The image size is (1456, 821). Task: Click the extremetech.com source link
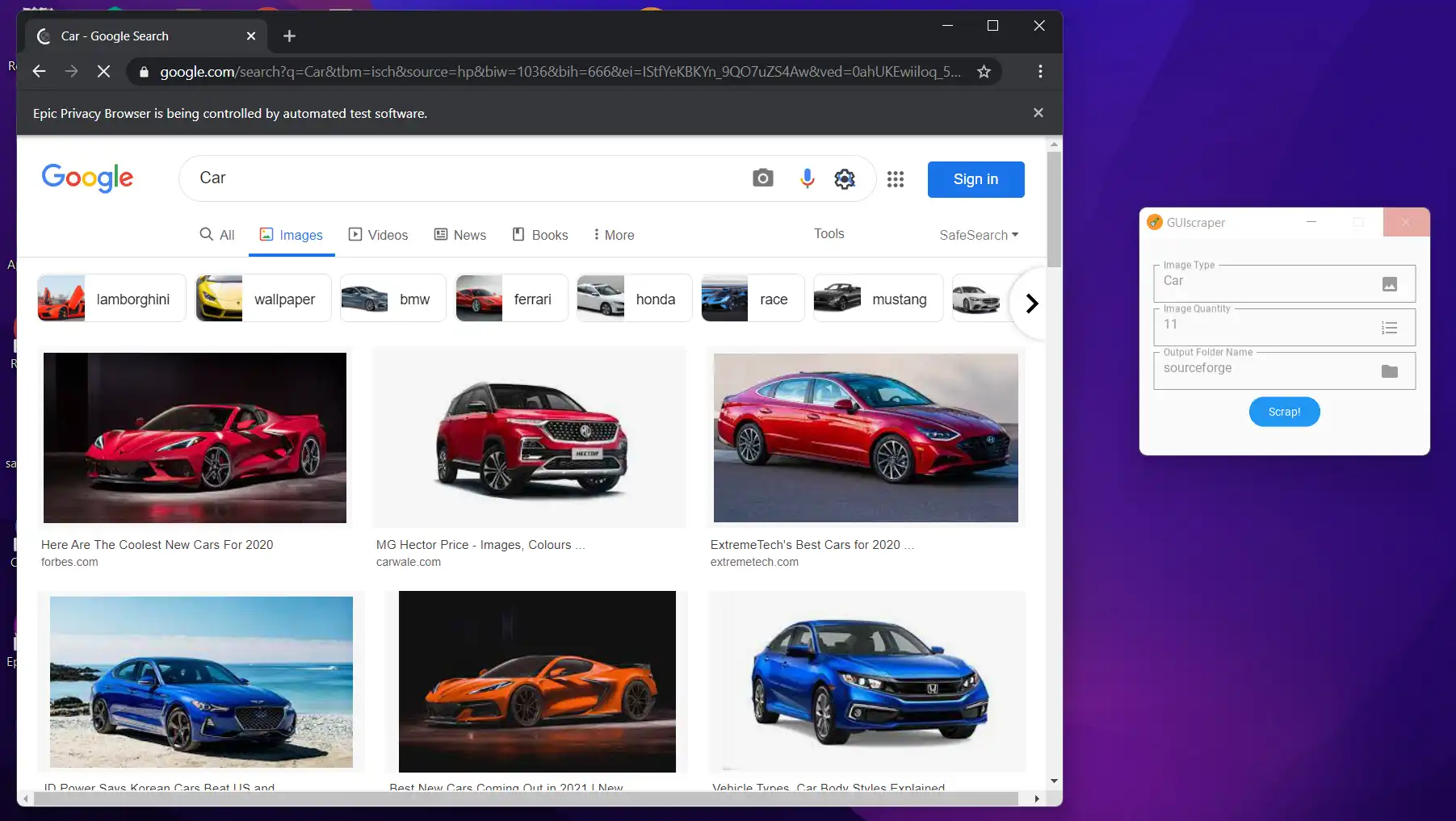tap(754, 562)
